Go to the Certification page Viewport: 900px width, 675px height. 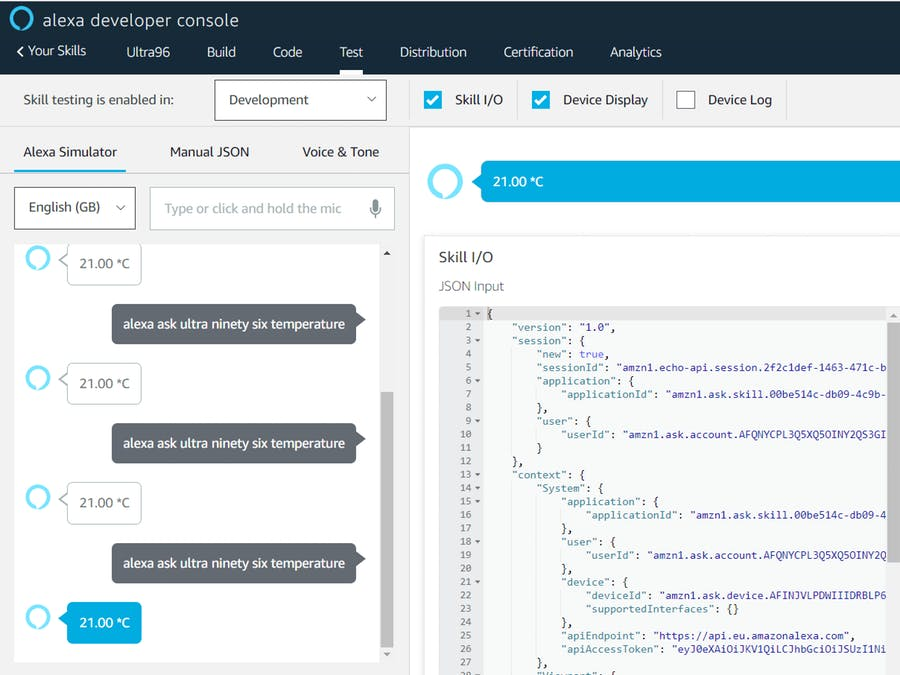pyautogui.click(x=538, y=52)
